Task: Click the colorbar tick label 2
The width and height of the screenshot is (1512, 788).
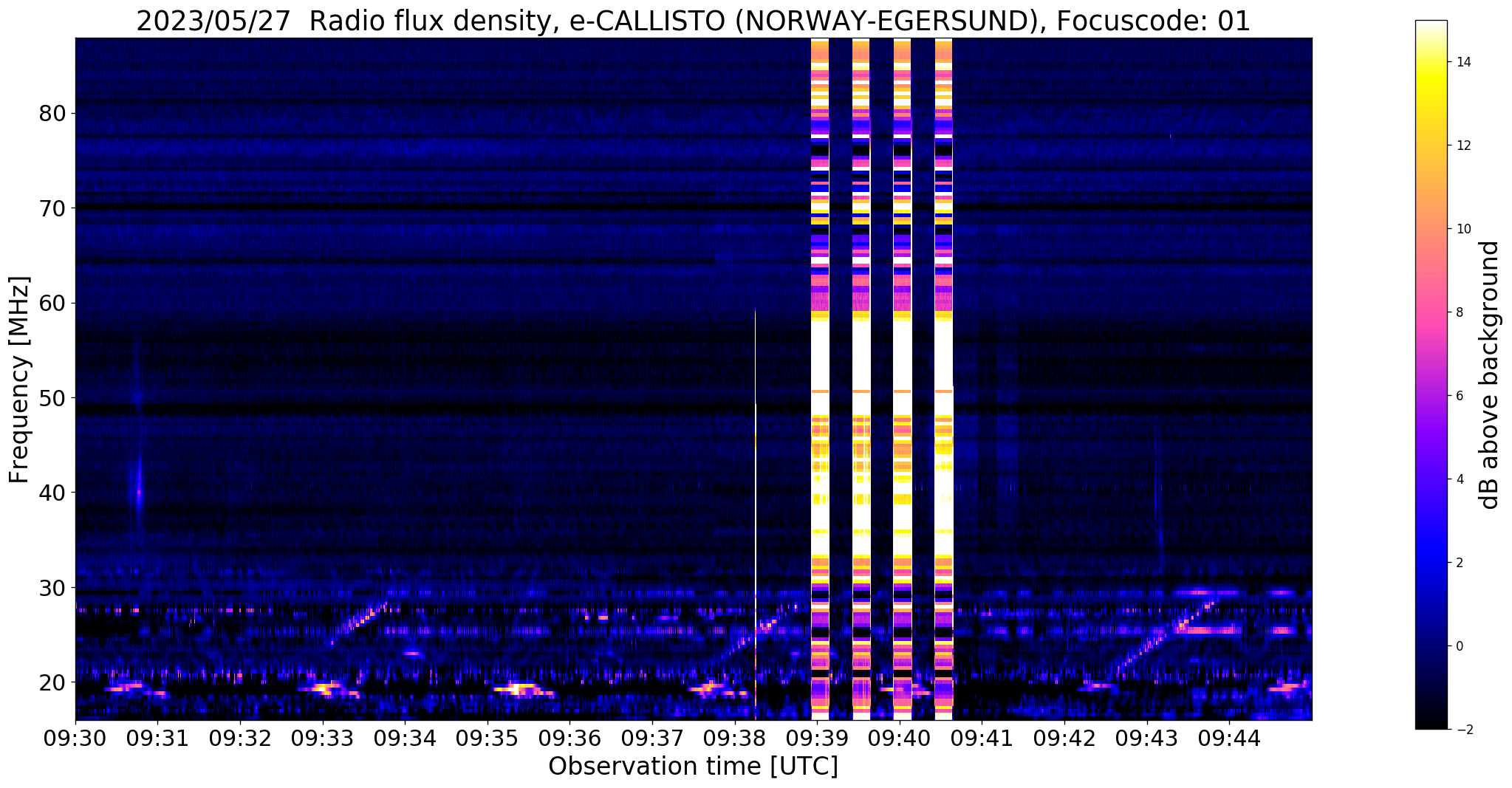Action: click(x=1459, y=563)
